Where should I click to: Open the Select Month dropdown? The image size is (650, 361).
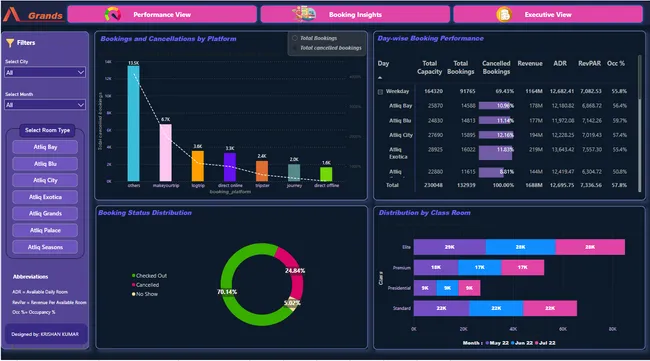pos(45,105)
